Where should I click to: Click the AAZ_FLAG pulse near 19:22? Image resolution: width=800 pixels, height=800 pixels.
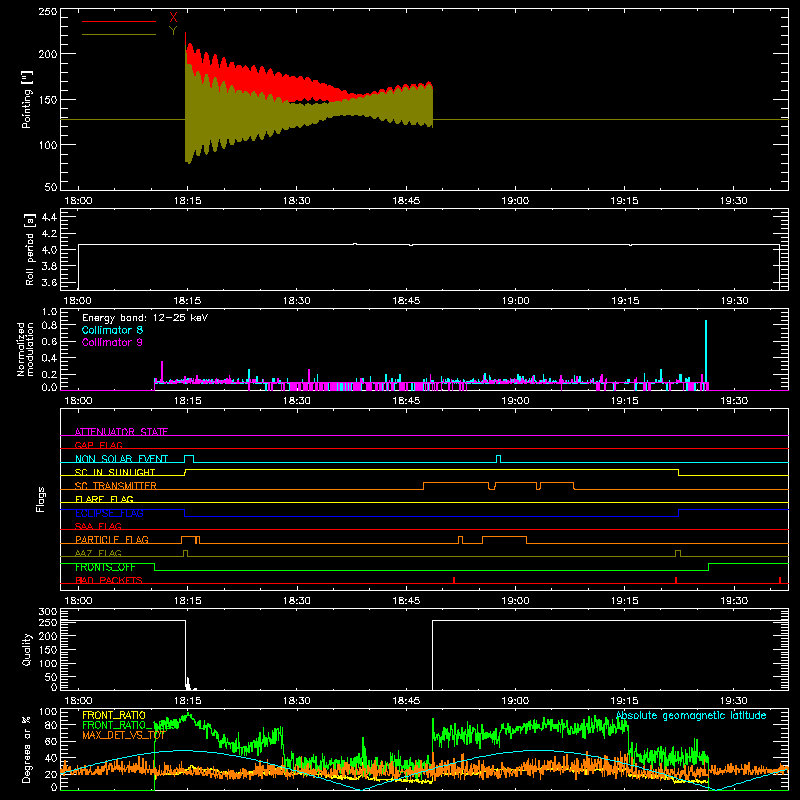point(678,554)
